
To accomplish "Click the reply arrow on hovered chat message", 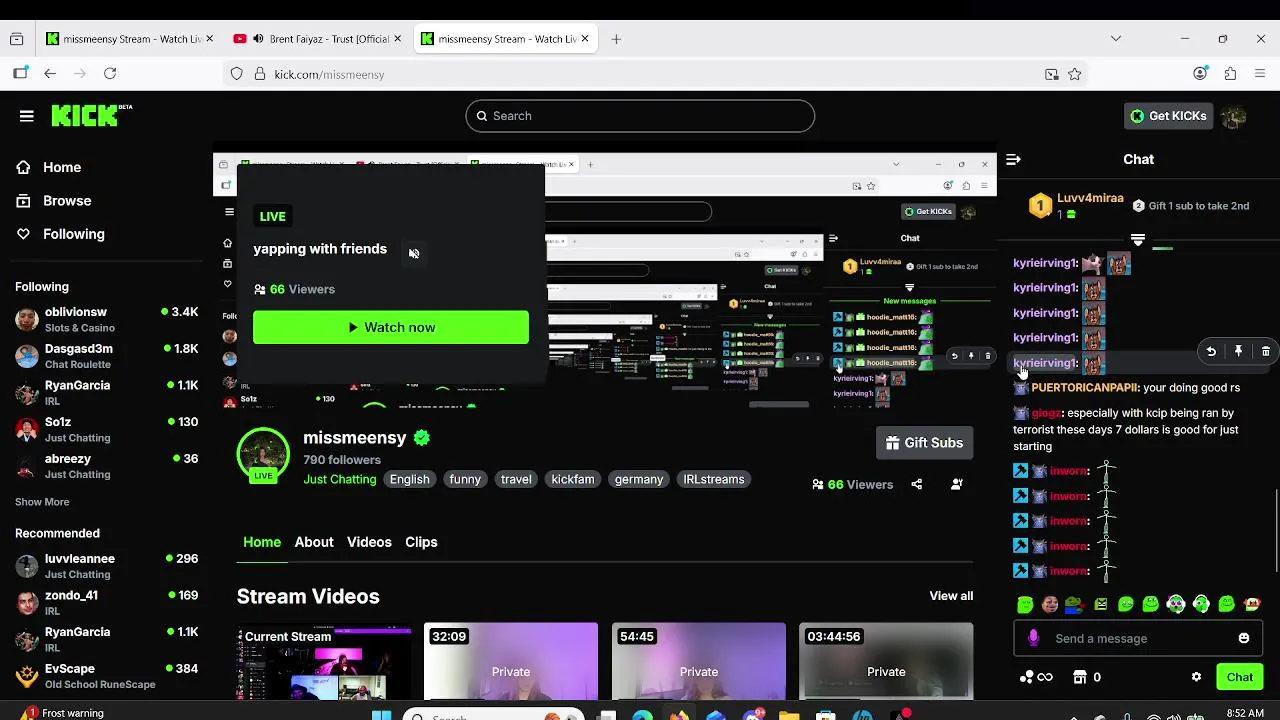I will [1211, 352].
